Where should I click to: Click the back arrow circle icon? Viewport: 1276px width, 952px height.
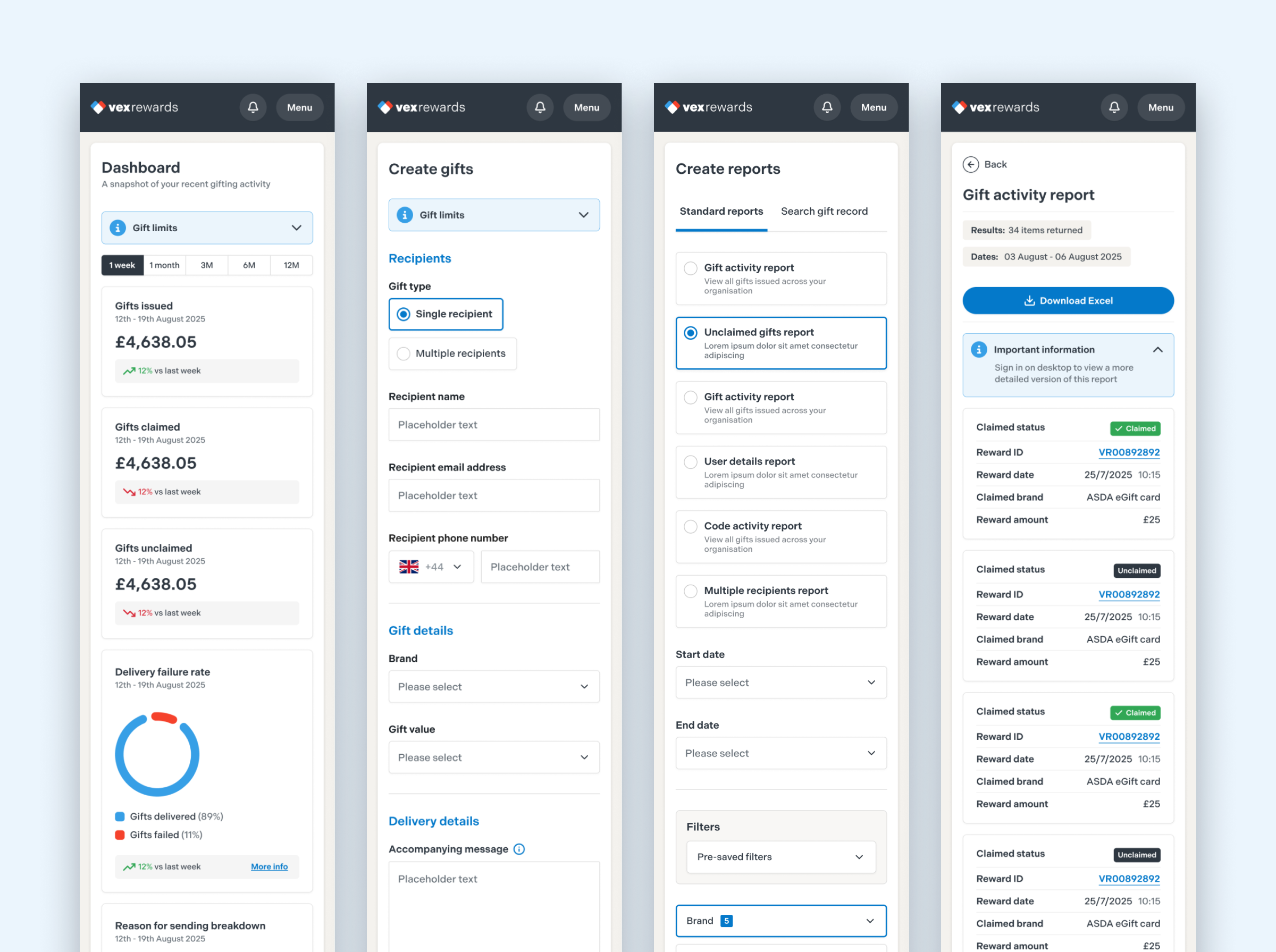(x=970, y=164)
